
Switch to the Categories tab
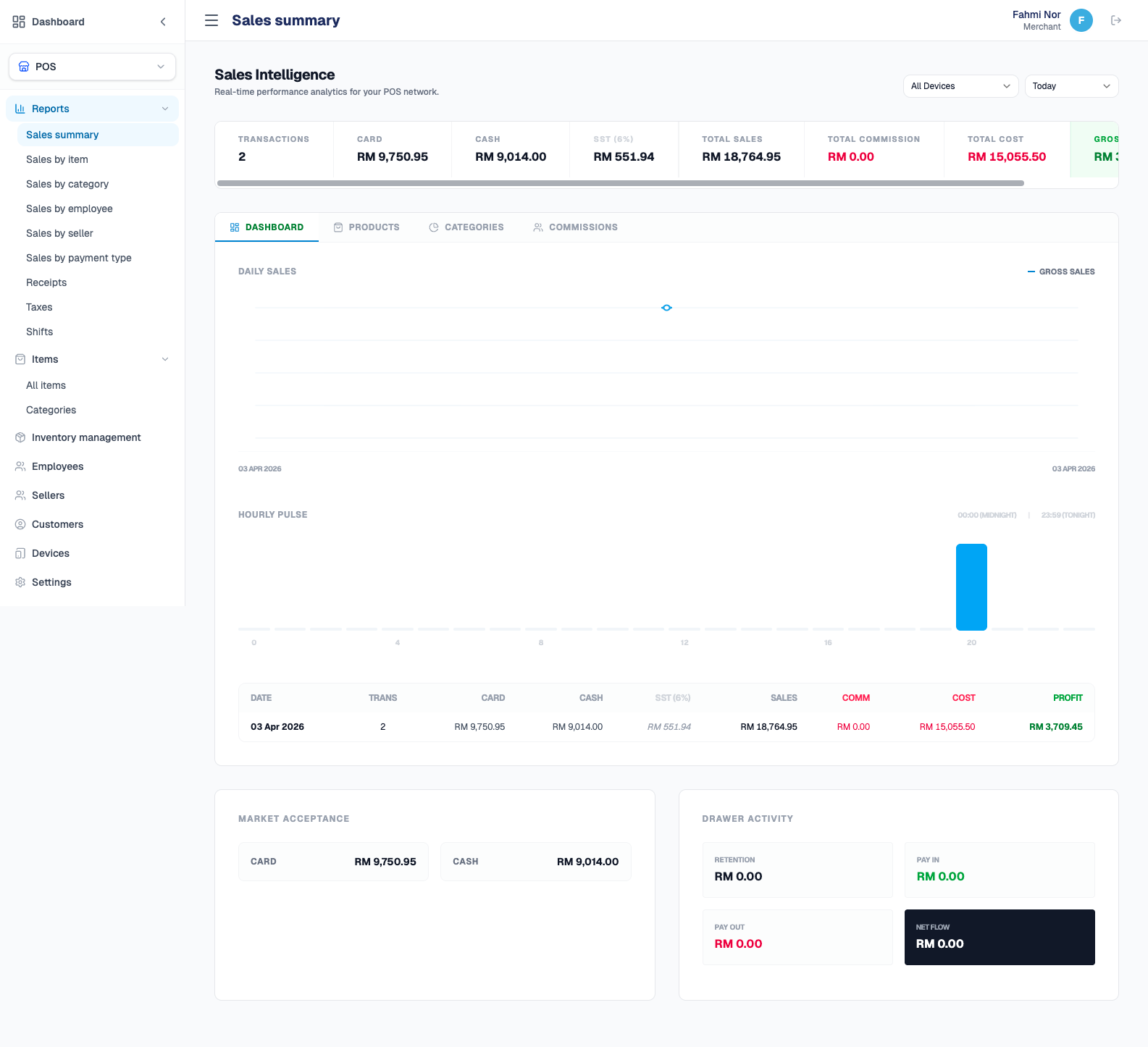tap(466, 227)
